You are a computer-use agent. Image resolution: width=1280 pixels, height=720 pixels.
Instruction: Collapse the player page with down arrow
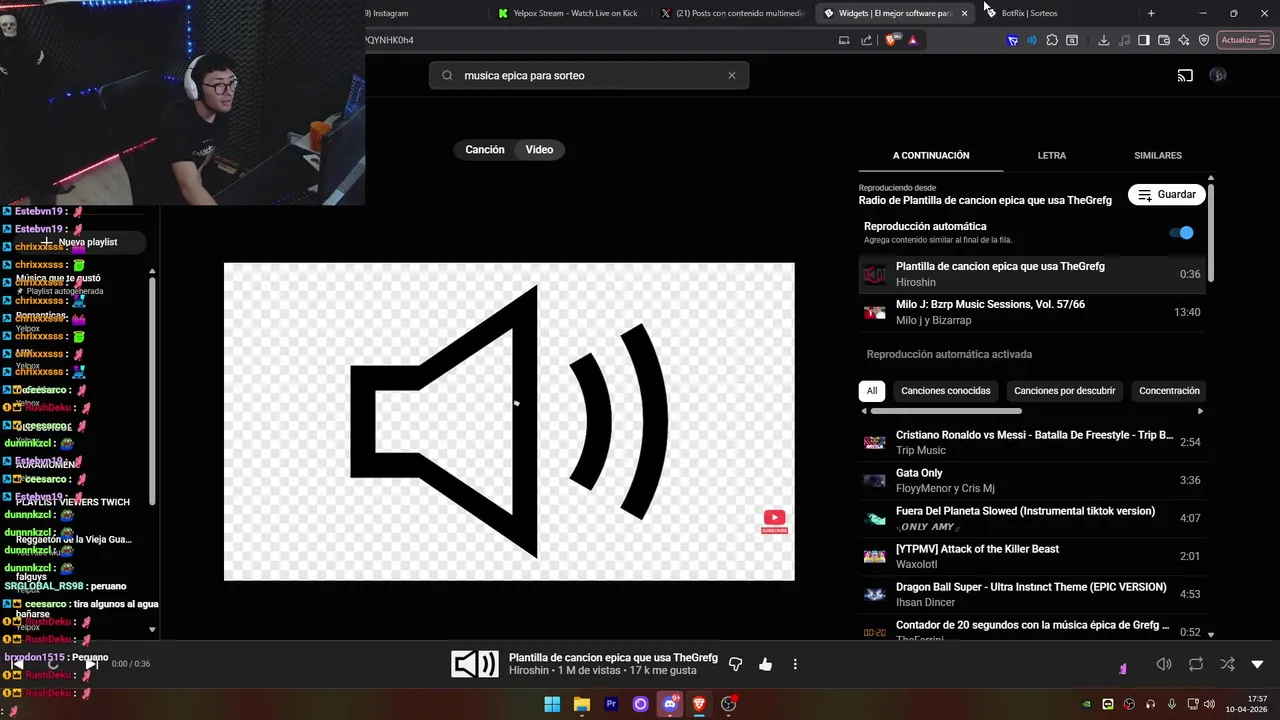click(1258, 664)
